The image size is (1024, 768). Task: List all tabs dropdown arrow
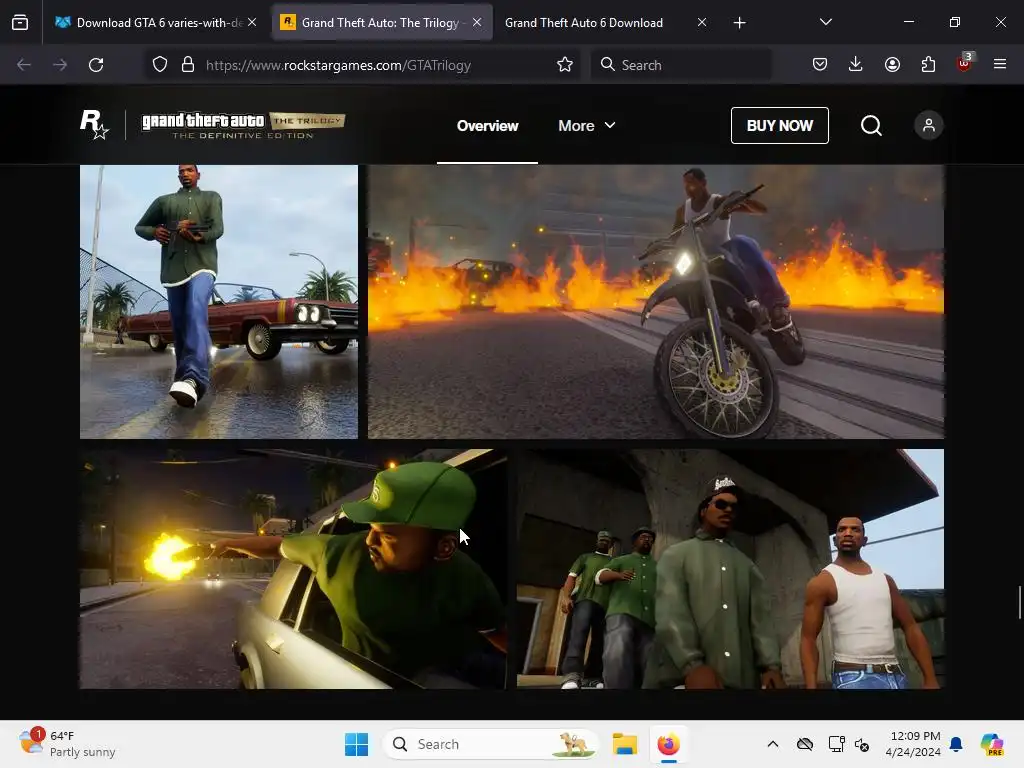click(825, 22)
